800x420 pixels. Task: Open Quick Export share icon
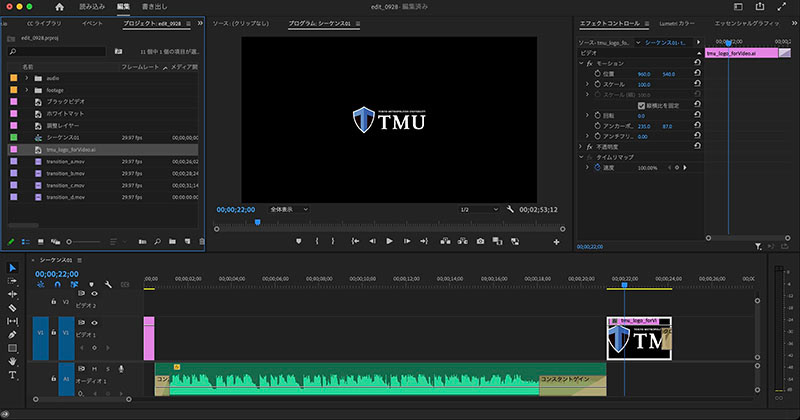(x=760, y=7)
